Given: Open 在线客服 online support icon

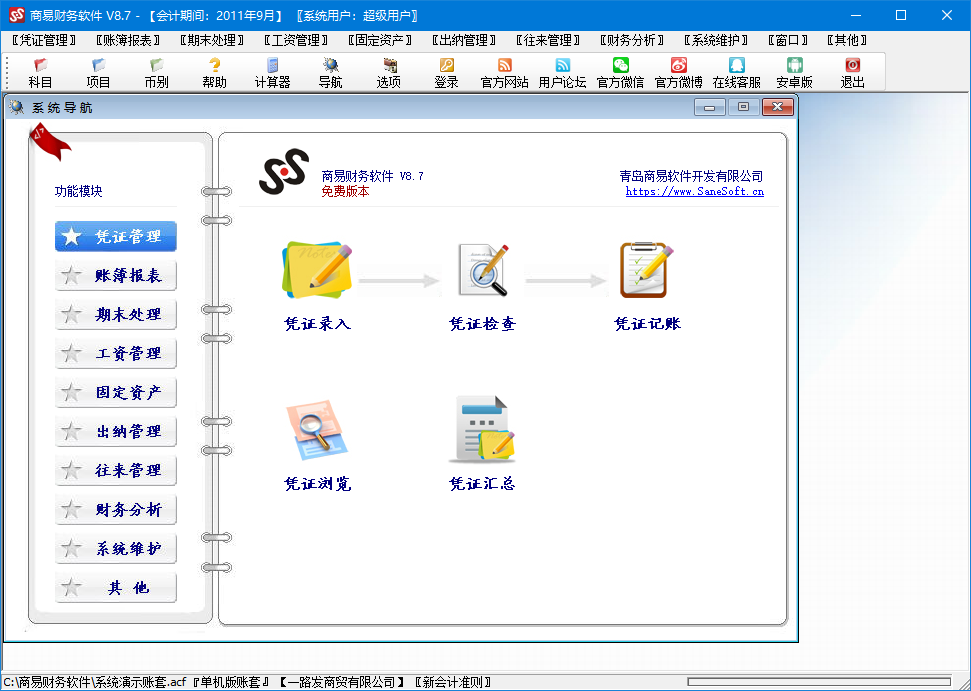Looking at the screenshot, I should click(736, 72).
